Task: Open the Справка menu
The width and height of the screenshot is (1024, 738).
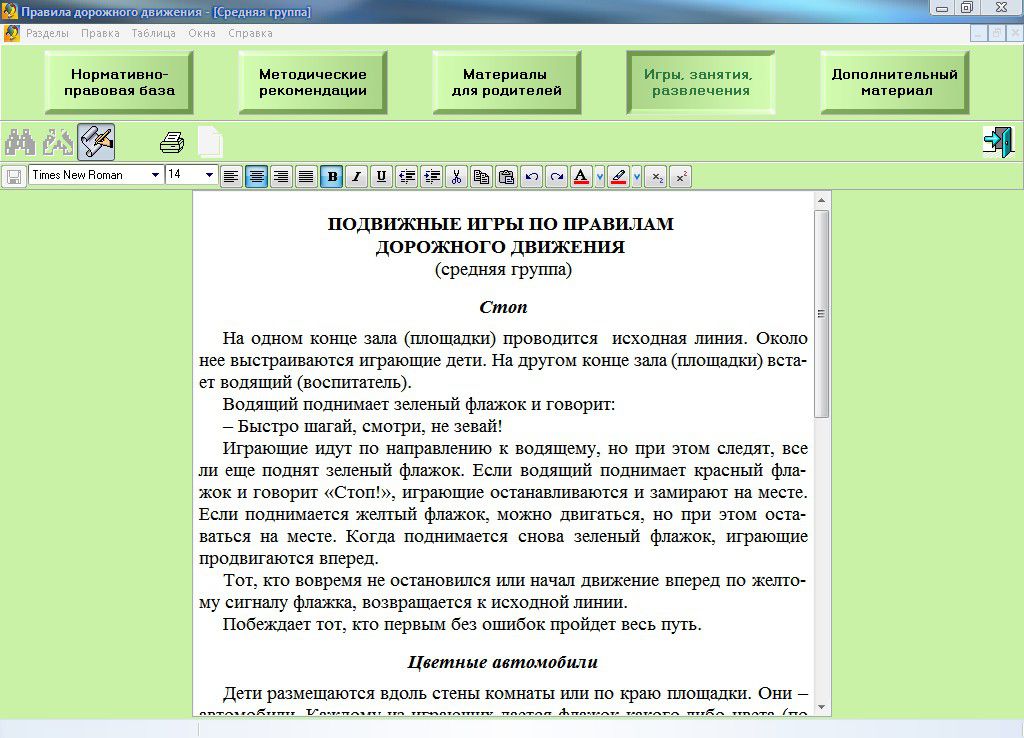Action: tap(250, 33)
